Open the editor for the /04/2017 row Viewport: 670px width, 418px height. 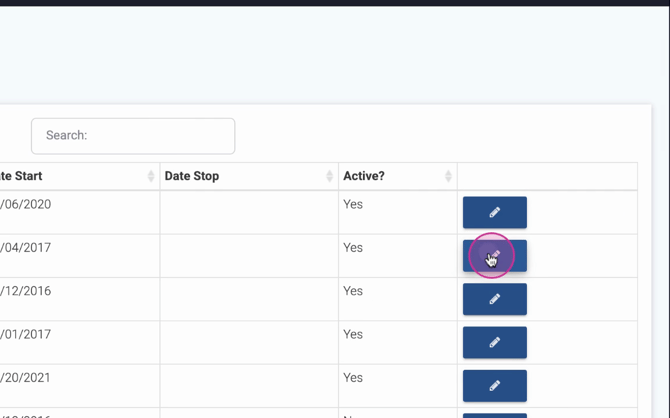pos(494,256)
